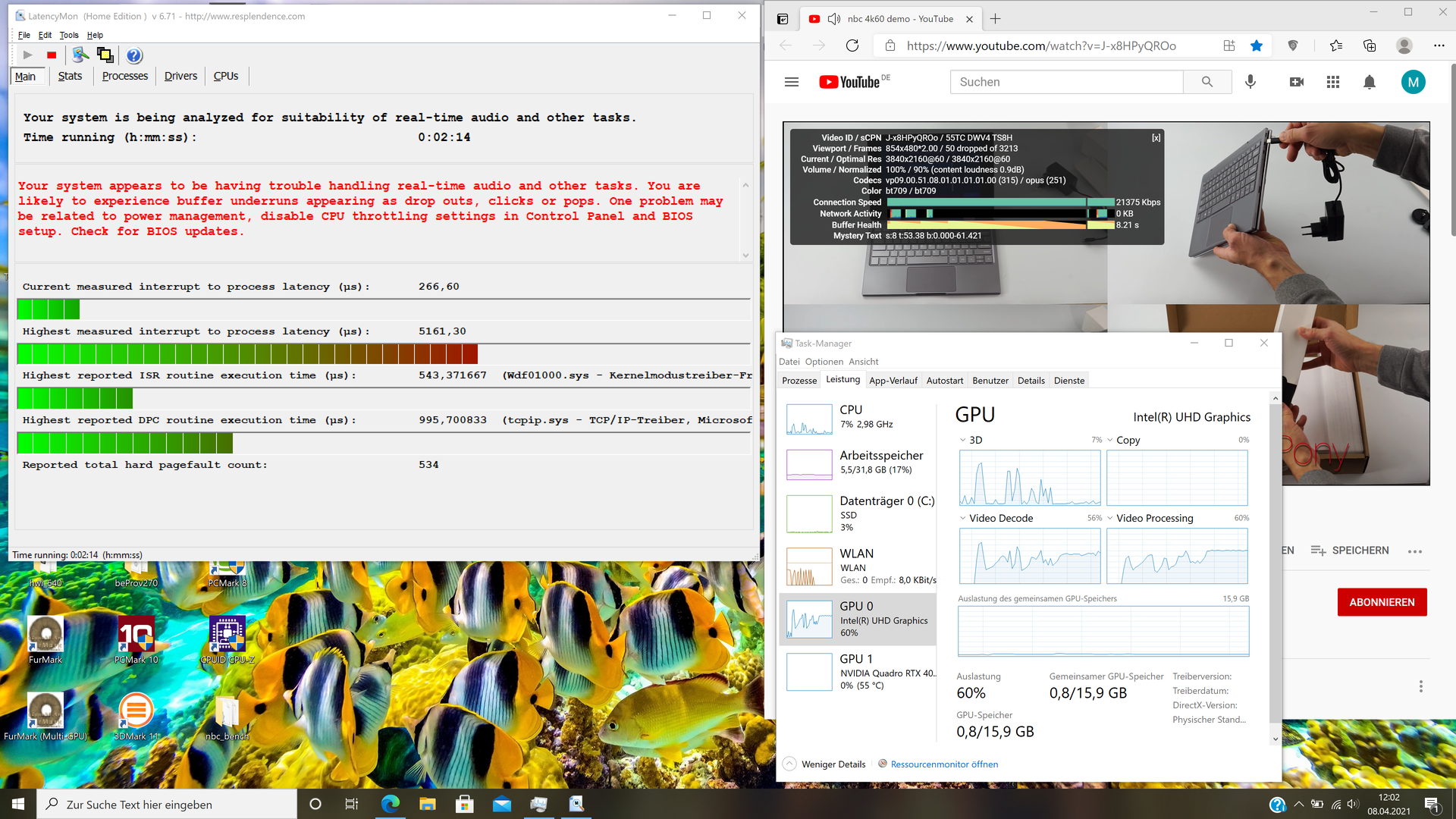Switch to LatencyMon Drivers tab
1456x819 pixels.
pos(180,77)
